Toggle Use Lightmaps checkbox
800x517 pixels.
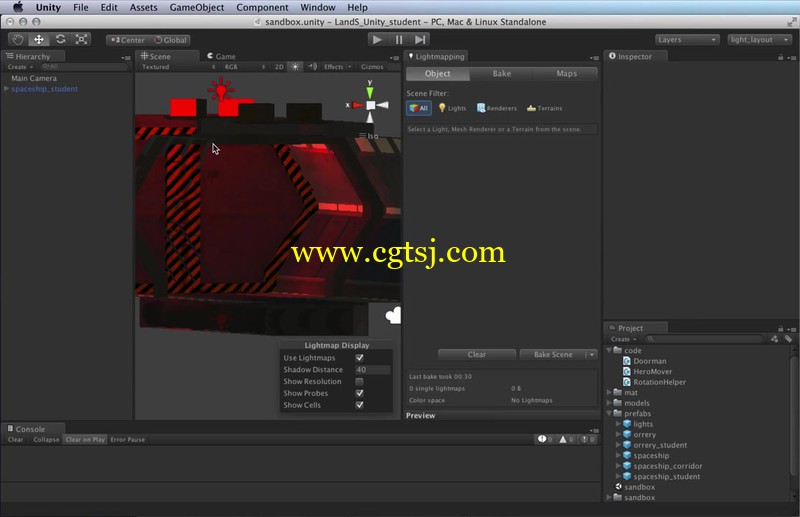(x=360, y=358)
